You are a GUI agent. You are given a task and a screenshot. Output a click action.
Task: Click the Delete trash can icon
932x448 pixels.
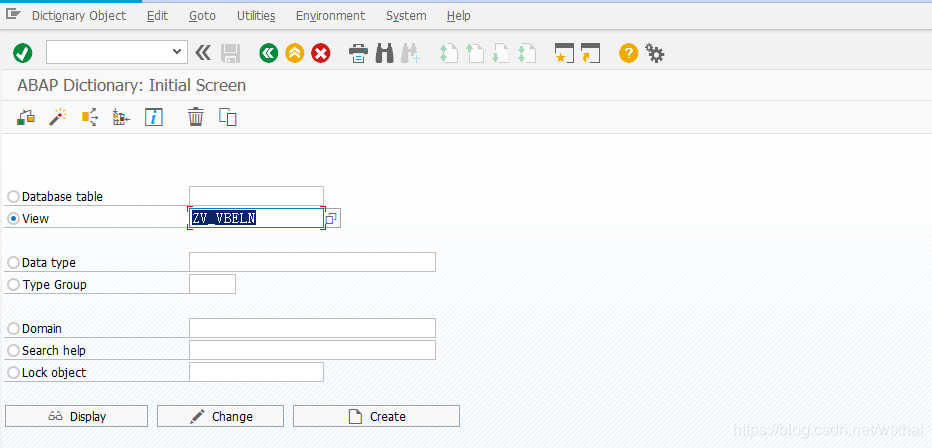[x=196, y=117]
